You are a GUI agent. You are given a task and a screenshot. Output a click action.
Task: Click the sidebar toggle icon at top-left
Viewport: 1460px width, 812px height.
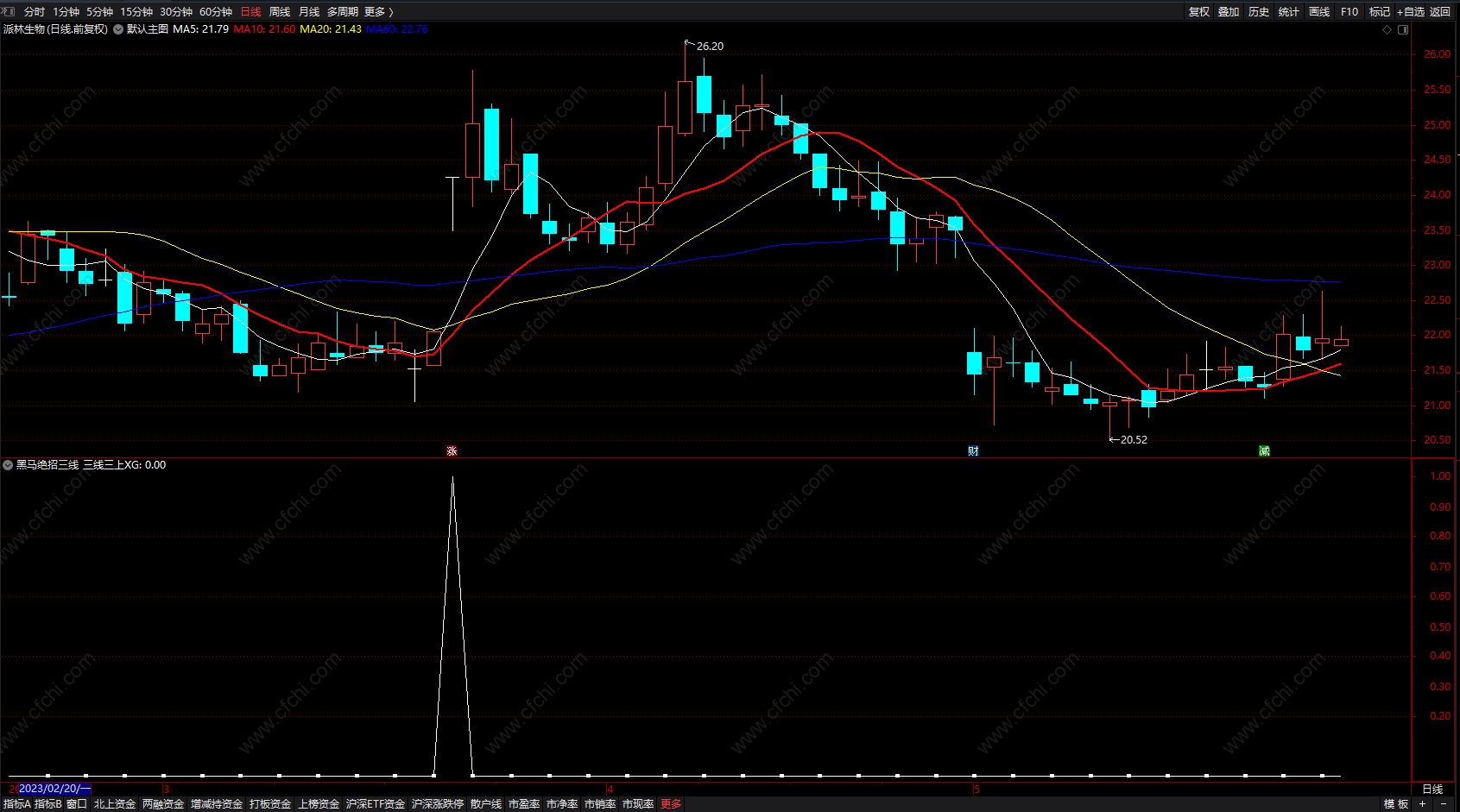point(8,11)
